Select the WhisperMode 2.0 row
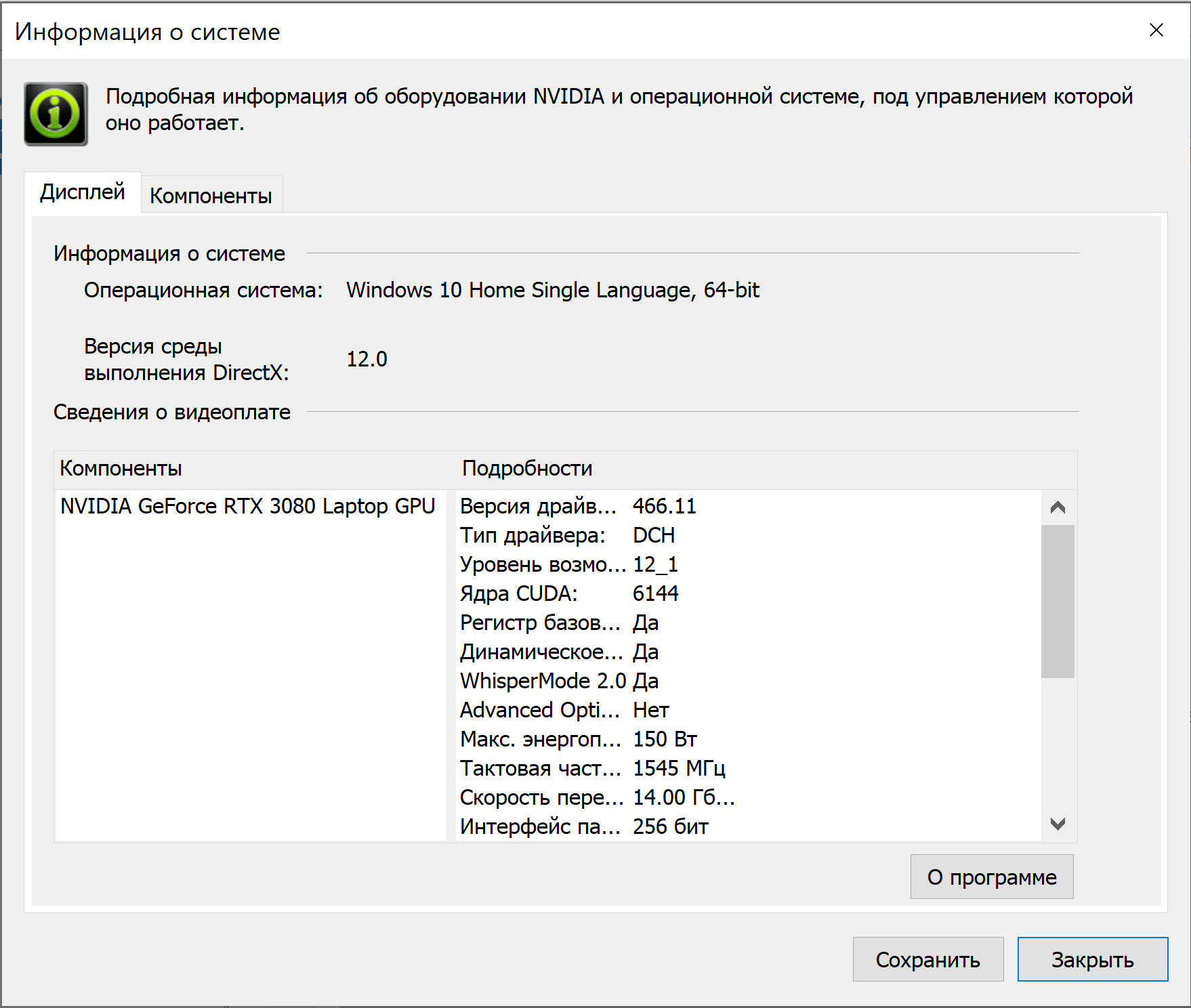Viewport: 1191px width, 1008px height. coord(749,681)
